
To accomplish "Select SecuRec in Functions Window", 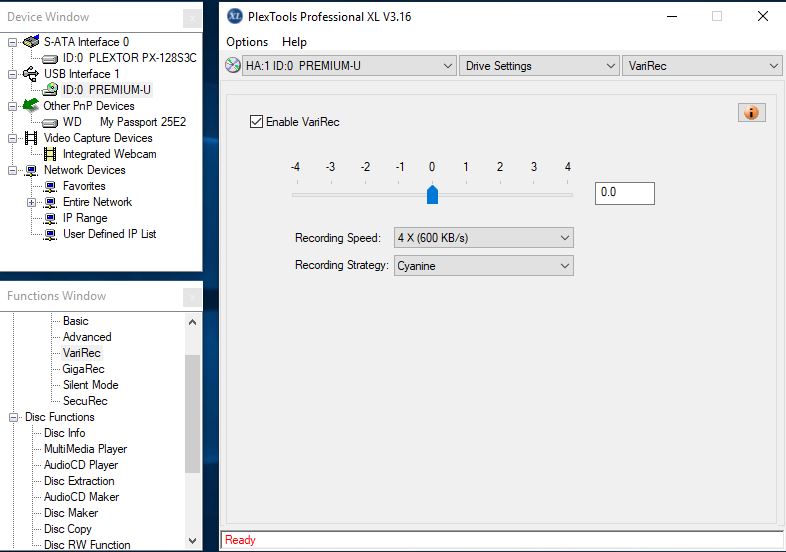I will click(x=85, y=401).
